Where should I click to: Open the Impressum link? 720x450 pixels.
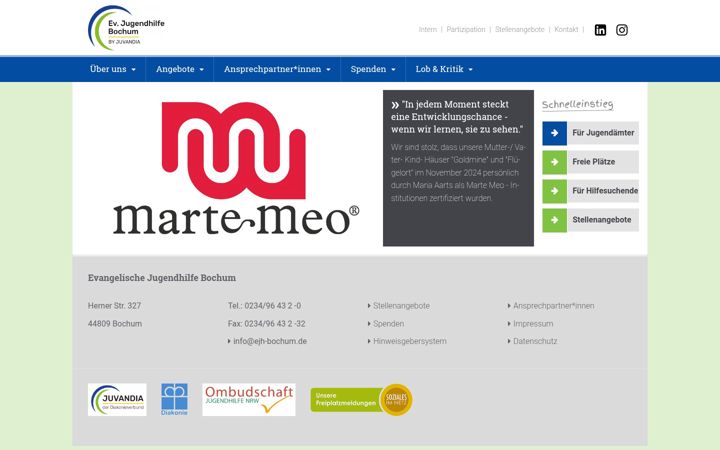click(533, 324)
